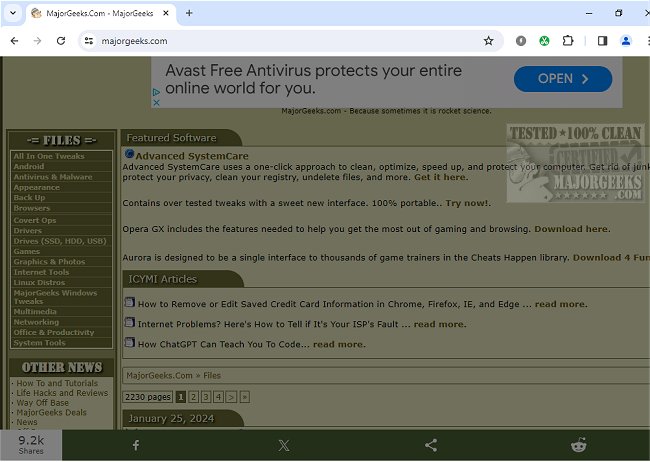This screenshot has height=462, width=650.
Task: Open the Appearance category
Action: click(x=36, y=187)
